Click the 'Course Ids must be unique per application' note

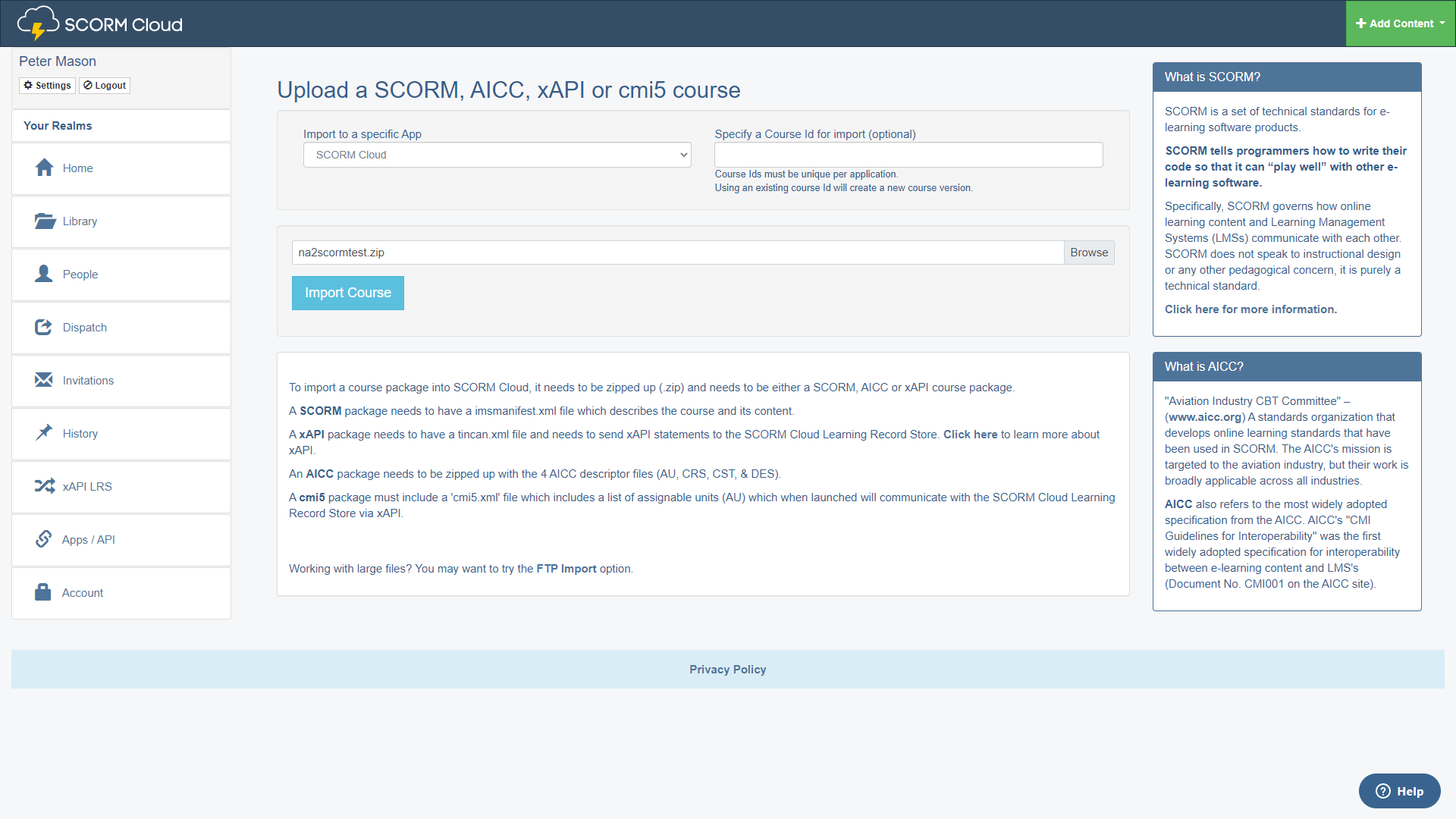click(x=806, y=174)
